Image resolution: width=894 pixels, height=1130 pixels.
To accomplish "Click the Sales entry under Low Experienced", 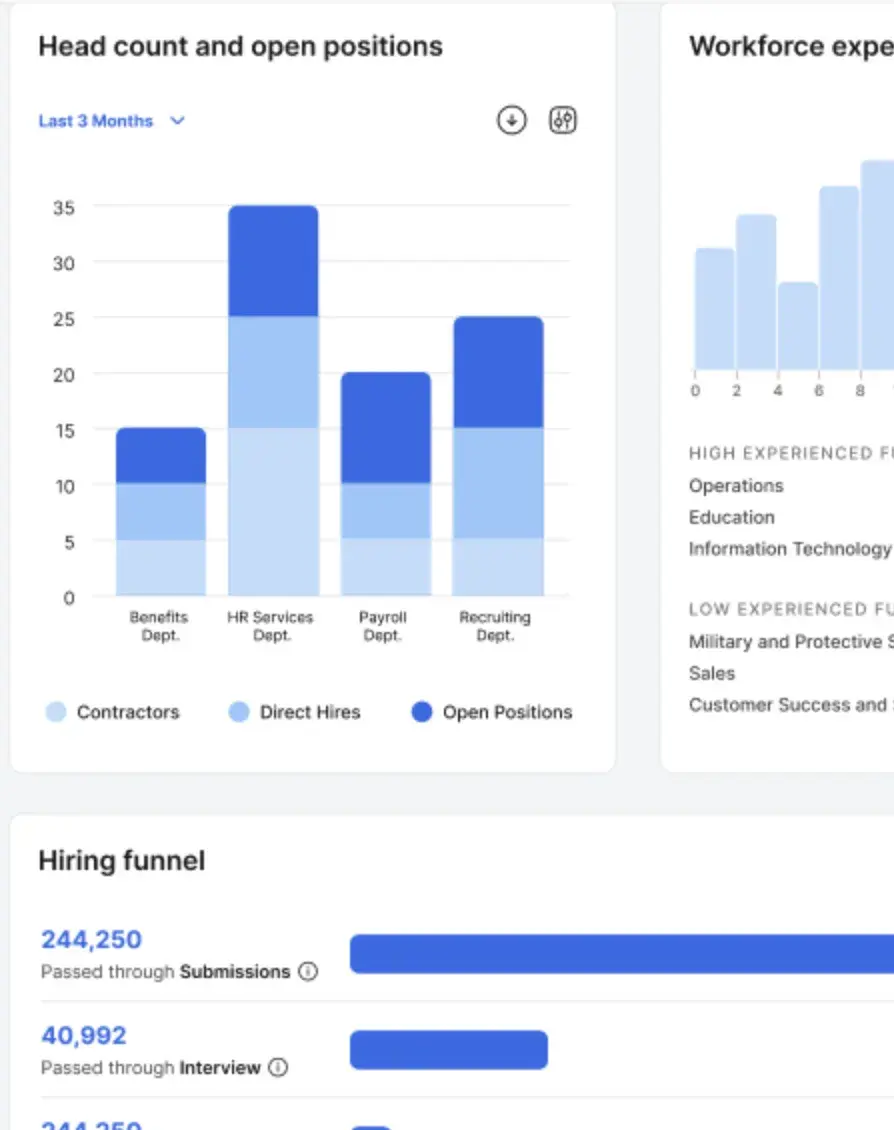I will pyautogui.click(x=711, y=673).
